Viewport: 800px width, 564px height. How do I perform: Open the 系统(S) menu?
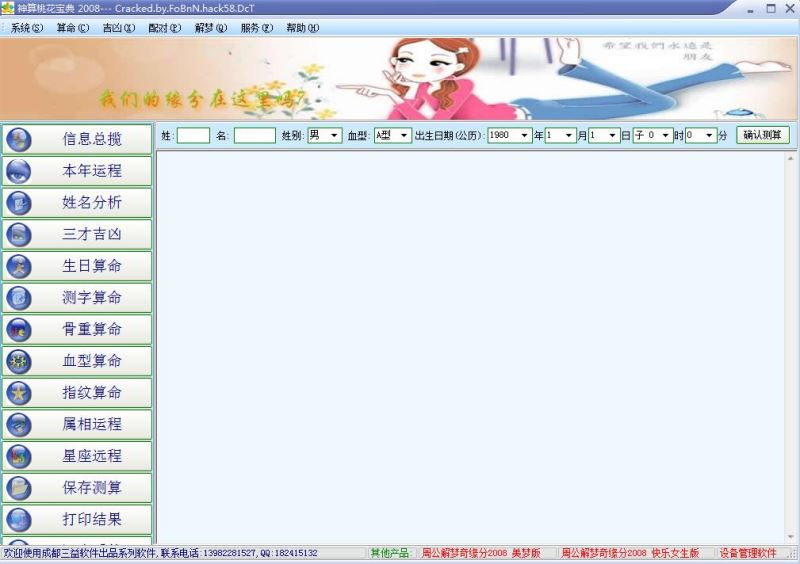coord(27,28)
